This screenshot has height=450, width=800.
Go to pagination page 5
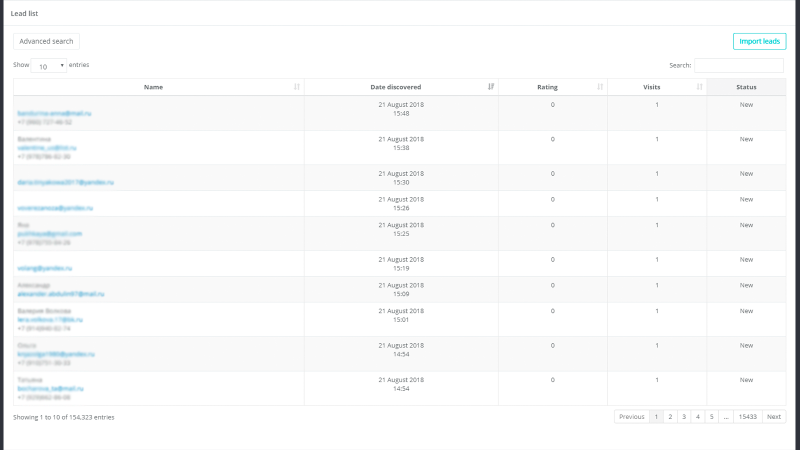click(x=711, y=417)
